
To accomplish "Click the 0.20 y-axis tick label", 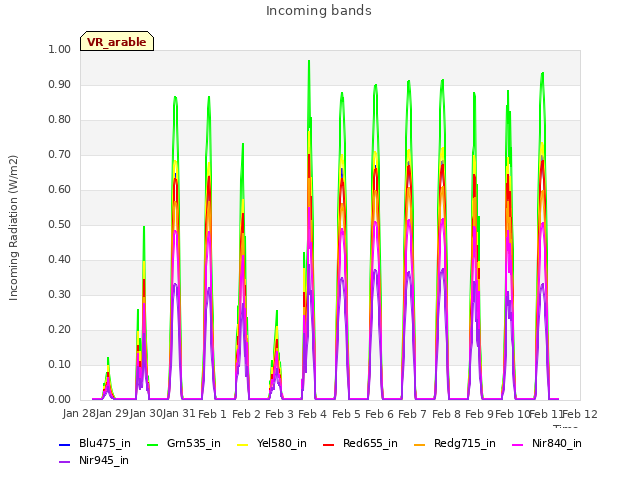I will tap(60, 330).
